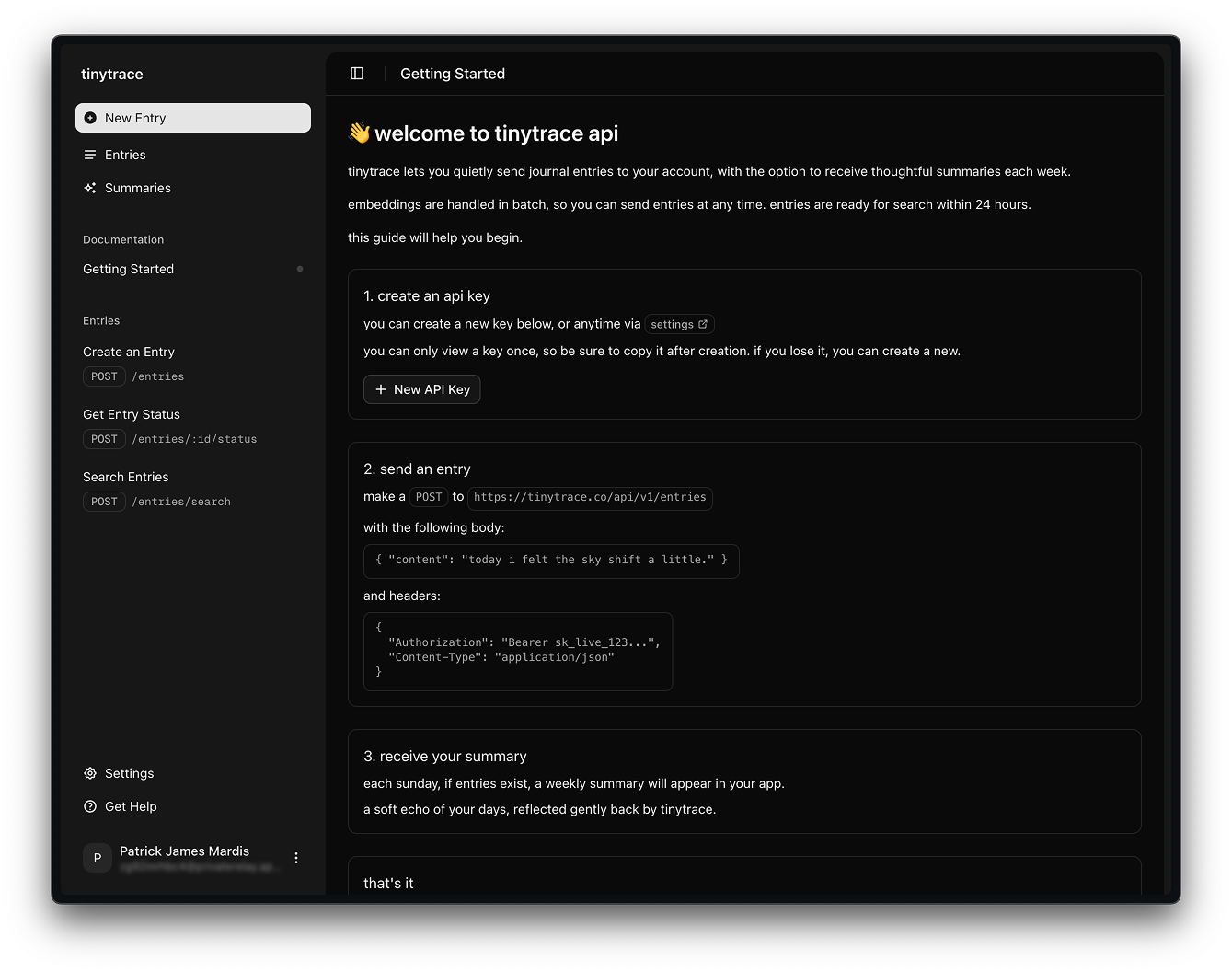The width and height of the screenshot is (1232, 972).
Task: Click the P avatar for Patrick James Mardis
Action: click(98, 858)
